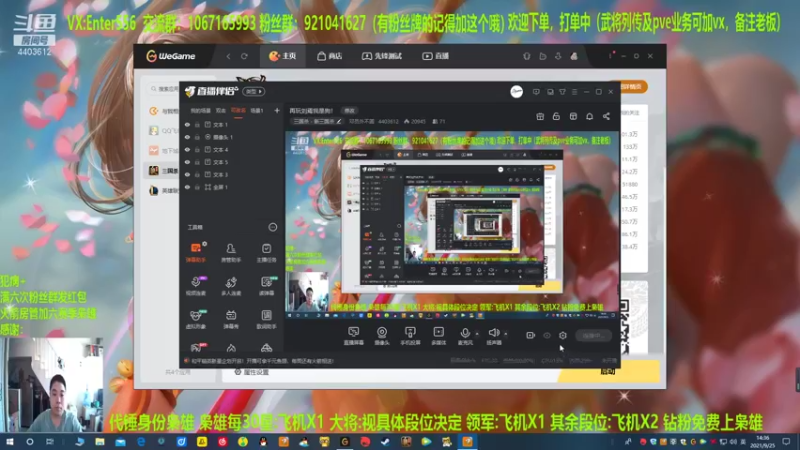Click the streamer avatar in title bar
The image size is (800, 450).
coord(516,92)
